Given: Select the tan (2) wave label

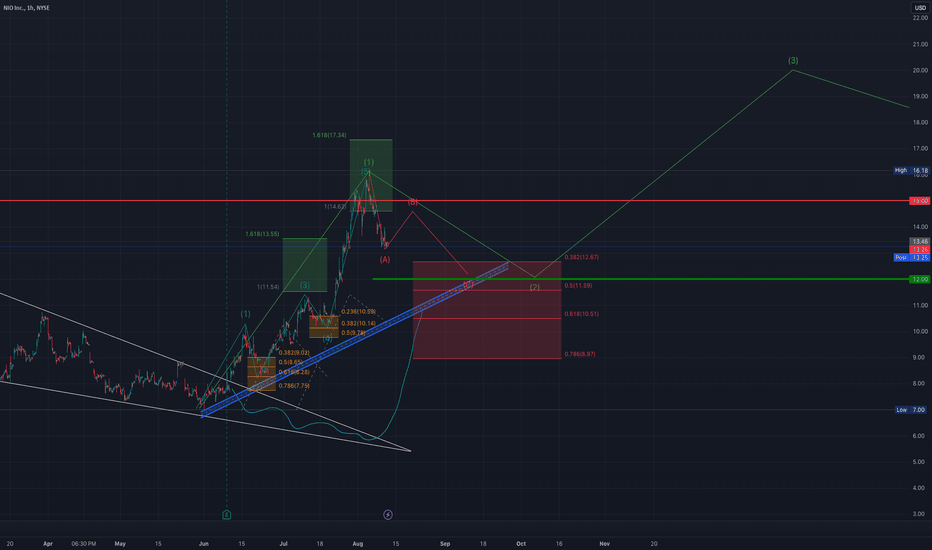Looking at the screenshot, I should 534,287.
